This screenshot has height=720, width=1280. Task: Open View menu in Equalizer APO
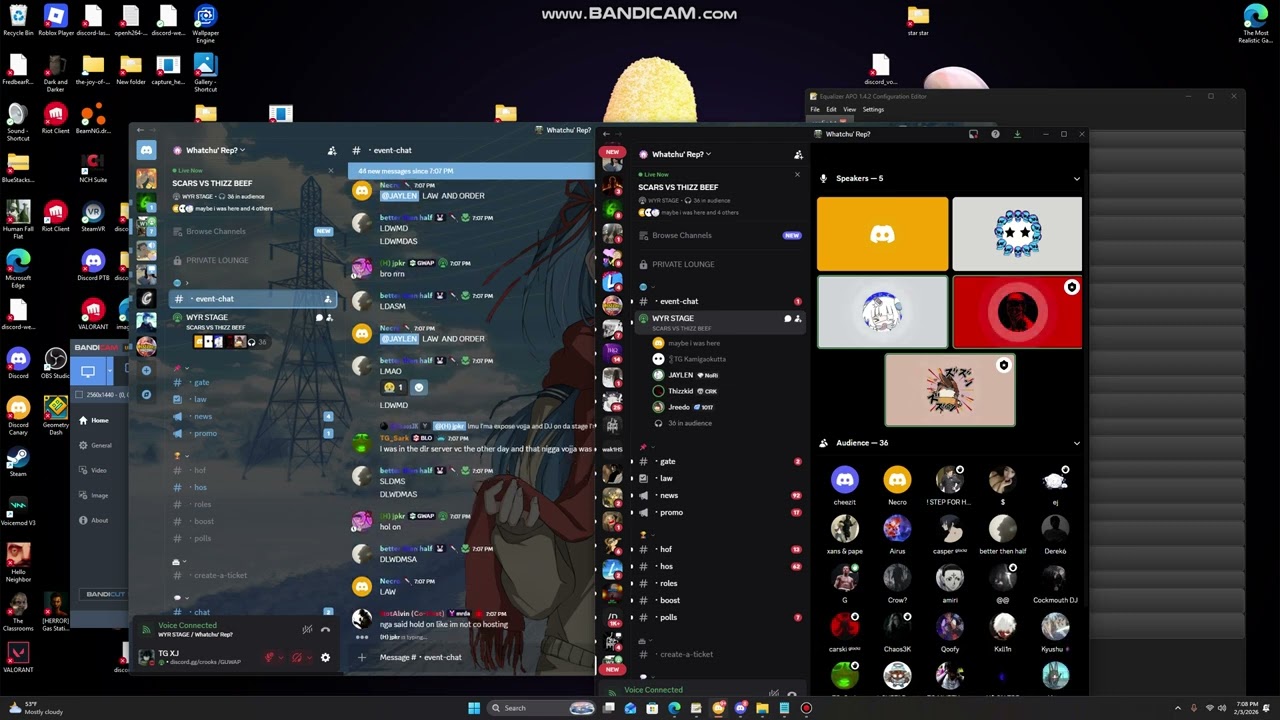[x=849, y=110]
